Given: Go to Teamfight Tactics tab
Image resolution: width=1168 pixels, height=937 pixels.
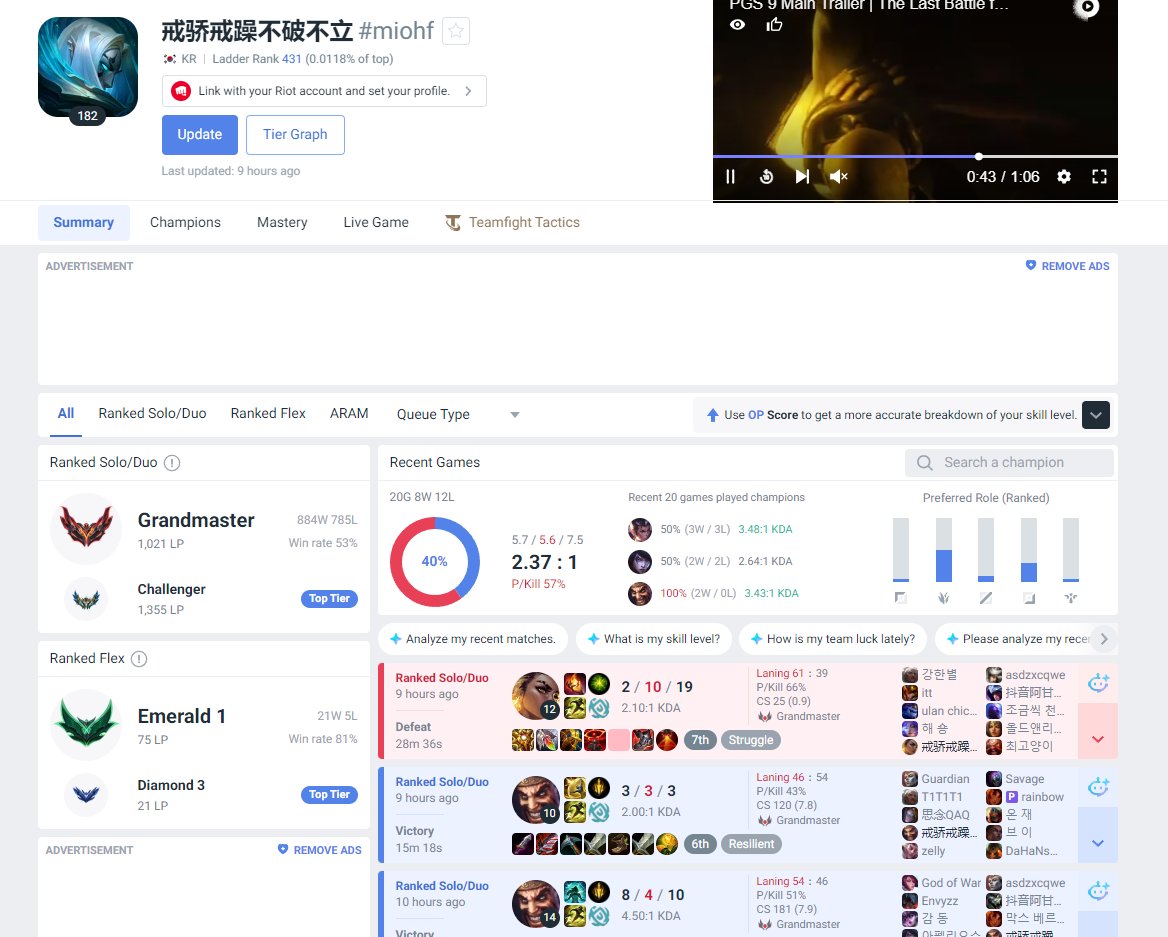Looking at the screenshot, I should pyautogui.click(x=512, y=223).
